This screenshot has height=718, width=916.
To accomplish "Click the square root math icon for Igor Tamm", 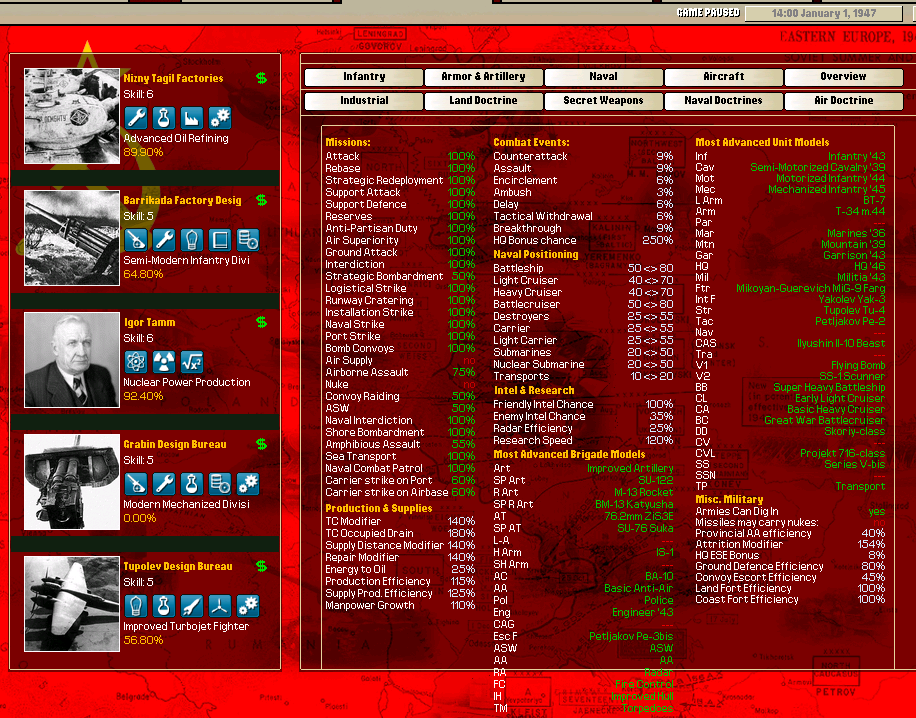I will click(192, 362).
